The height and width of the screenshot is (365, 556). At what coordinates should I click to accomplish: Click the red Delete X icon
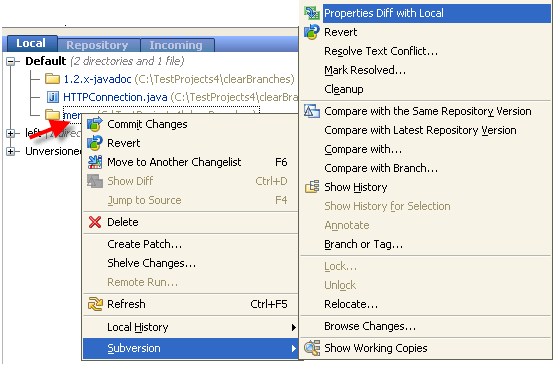(x=95, y=222)
